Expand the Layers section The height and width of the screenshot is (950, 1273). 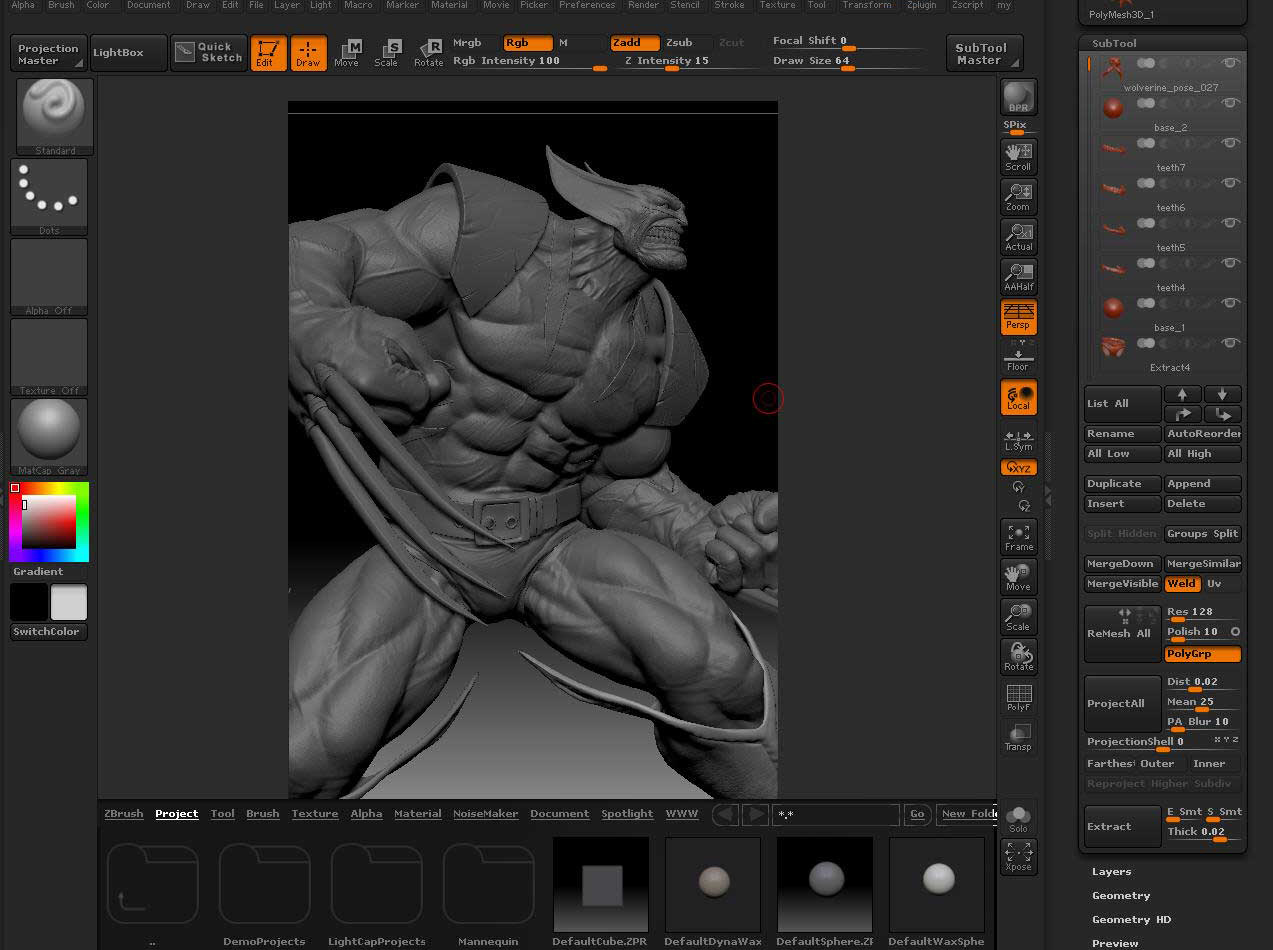tap(1111, 872)
